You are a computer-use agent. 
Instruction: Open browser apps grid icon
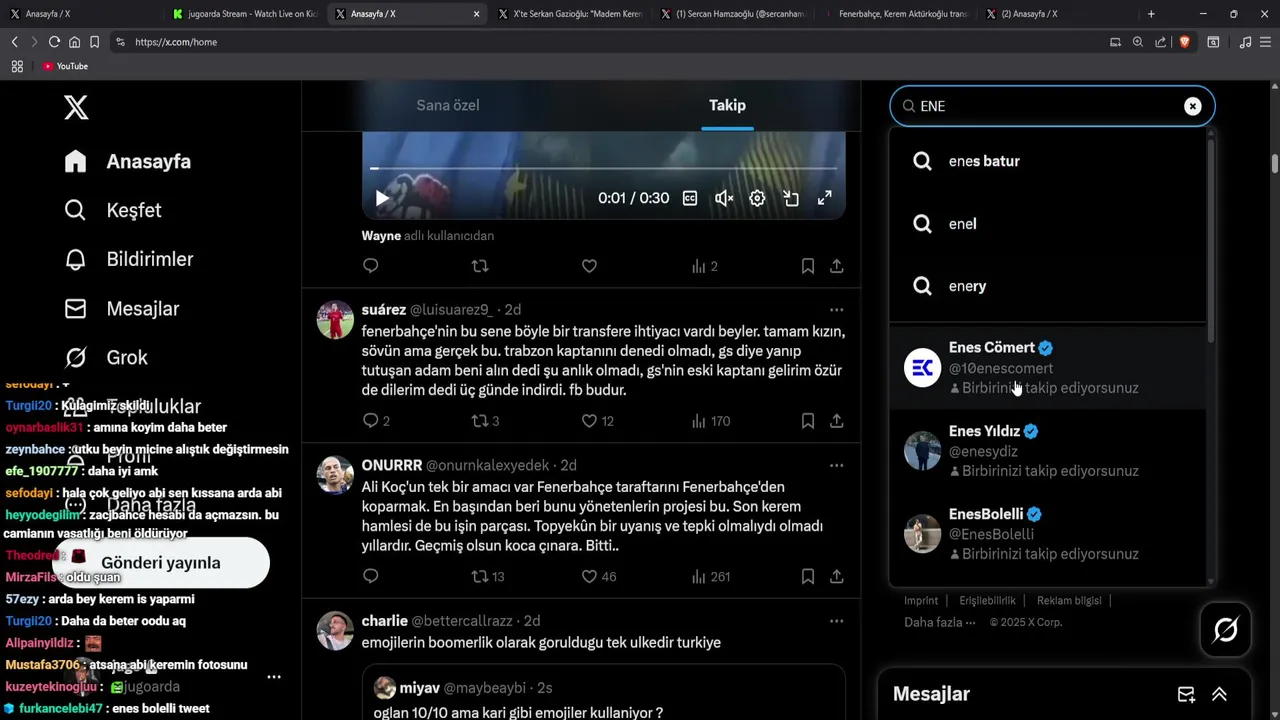click(17, 66)
